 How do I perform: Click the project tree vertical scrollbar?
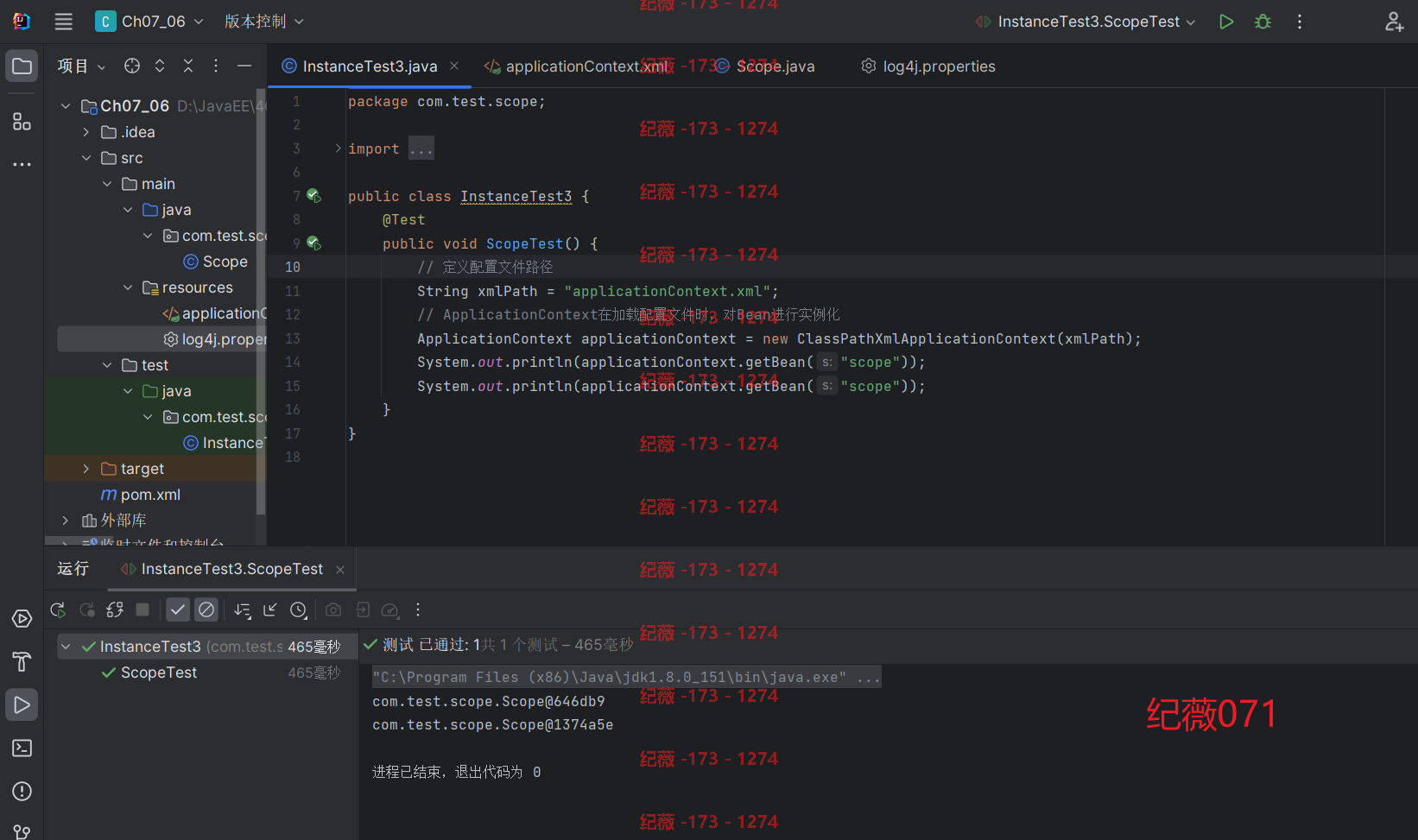coord(261,302)
